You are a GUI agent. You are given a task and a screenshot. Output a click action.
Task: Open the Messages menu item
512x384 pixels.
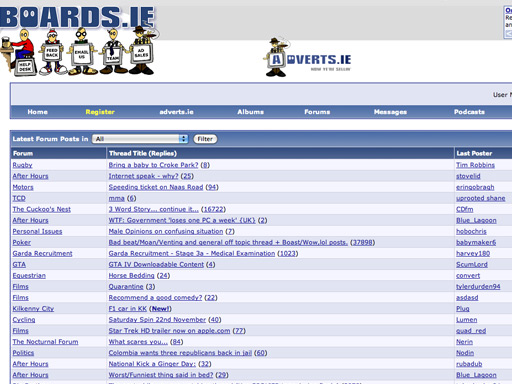[x=390, y=112]
